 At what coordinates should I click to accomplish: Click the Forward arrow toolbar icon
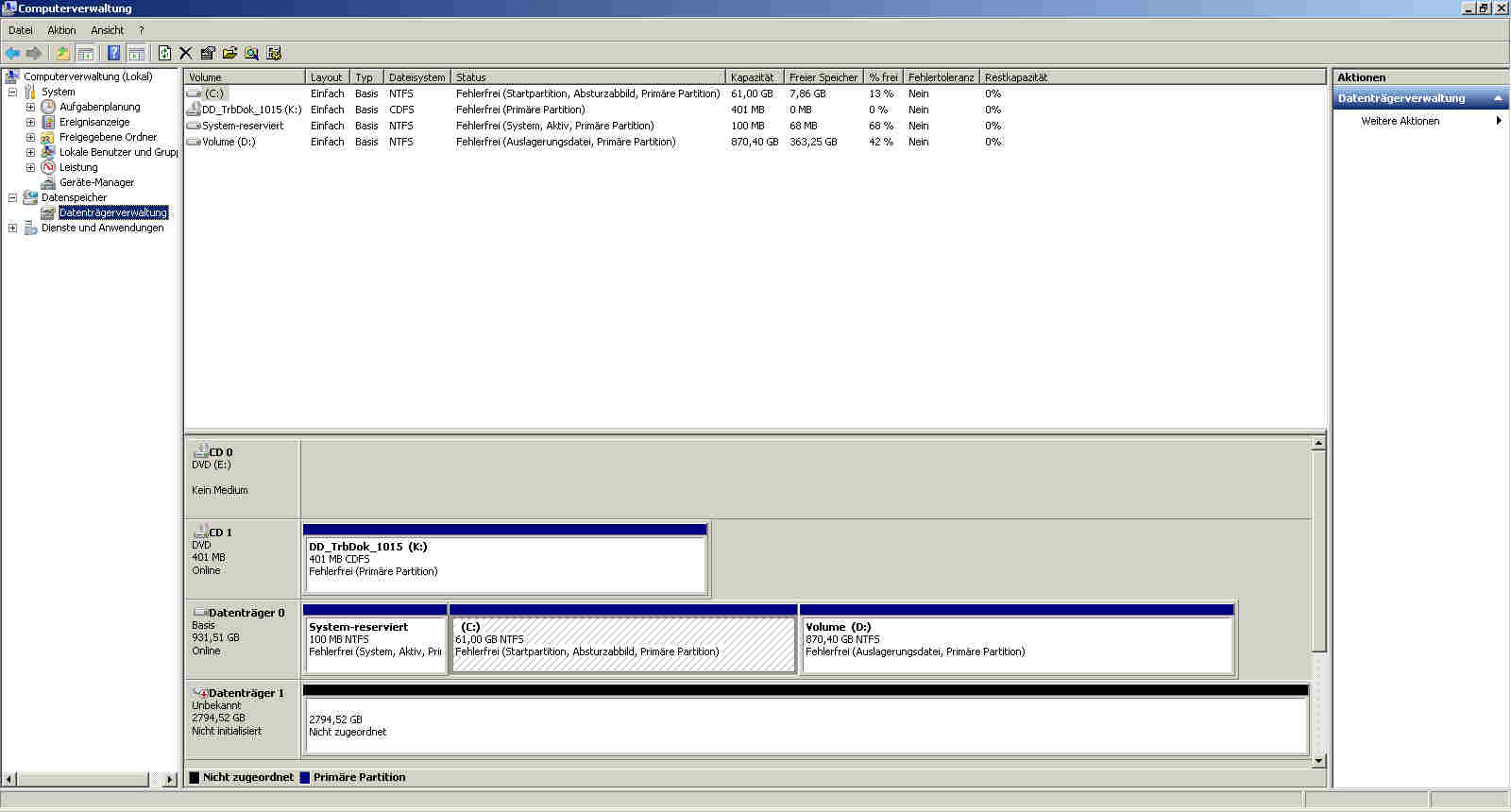(x=35, y=53)
